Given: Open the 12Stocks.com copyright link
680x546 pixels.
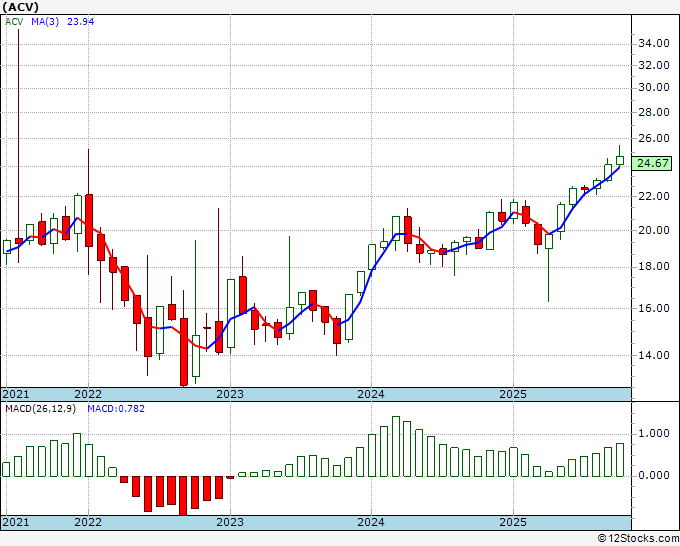Looking at the screenshot, I should tap(638, 539).
